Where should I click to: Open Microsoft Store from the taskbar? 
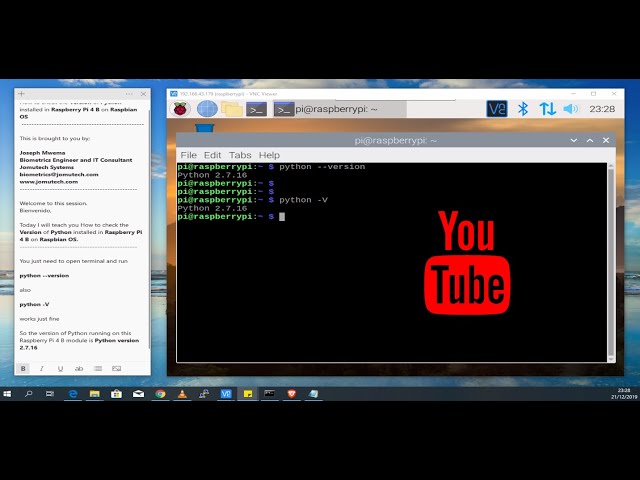click(x=116, y=394)
